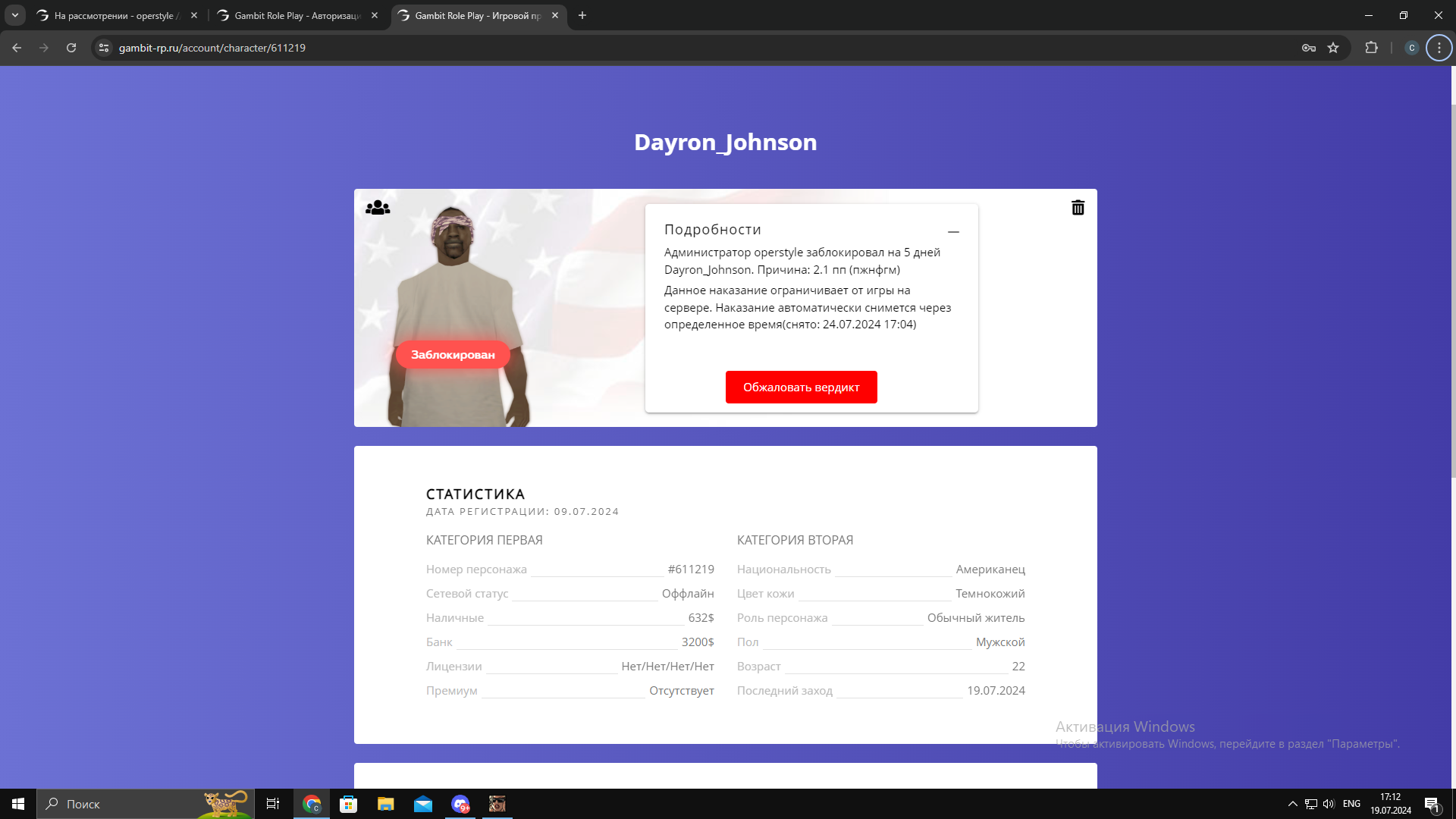Image resolution: width=1456 pixels, height=819 pixels.
Task: Switch to Gambit Role Play Авторизация tab
Action: tap(297, 15)
